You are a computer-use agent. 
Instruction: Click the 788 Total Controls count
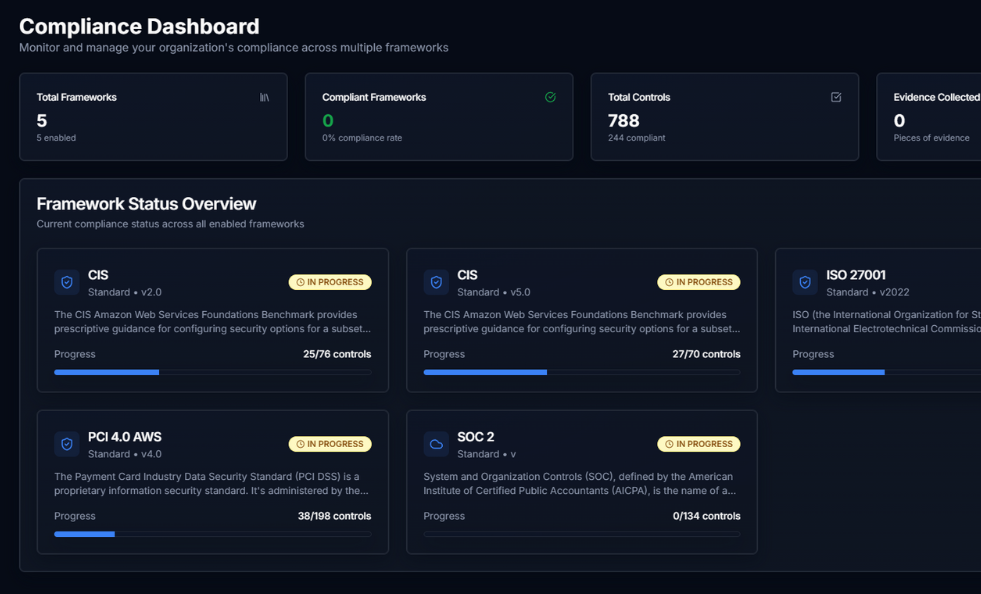623,121
